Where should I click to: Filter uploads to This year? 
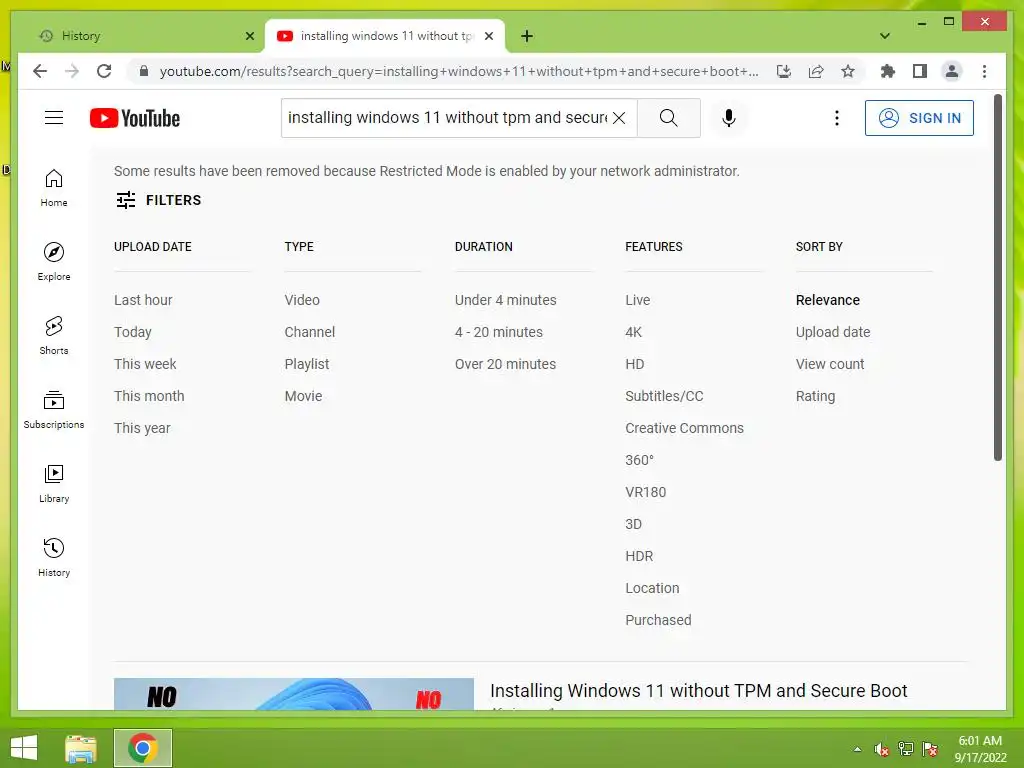[142, 428]
